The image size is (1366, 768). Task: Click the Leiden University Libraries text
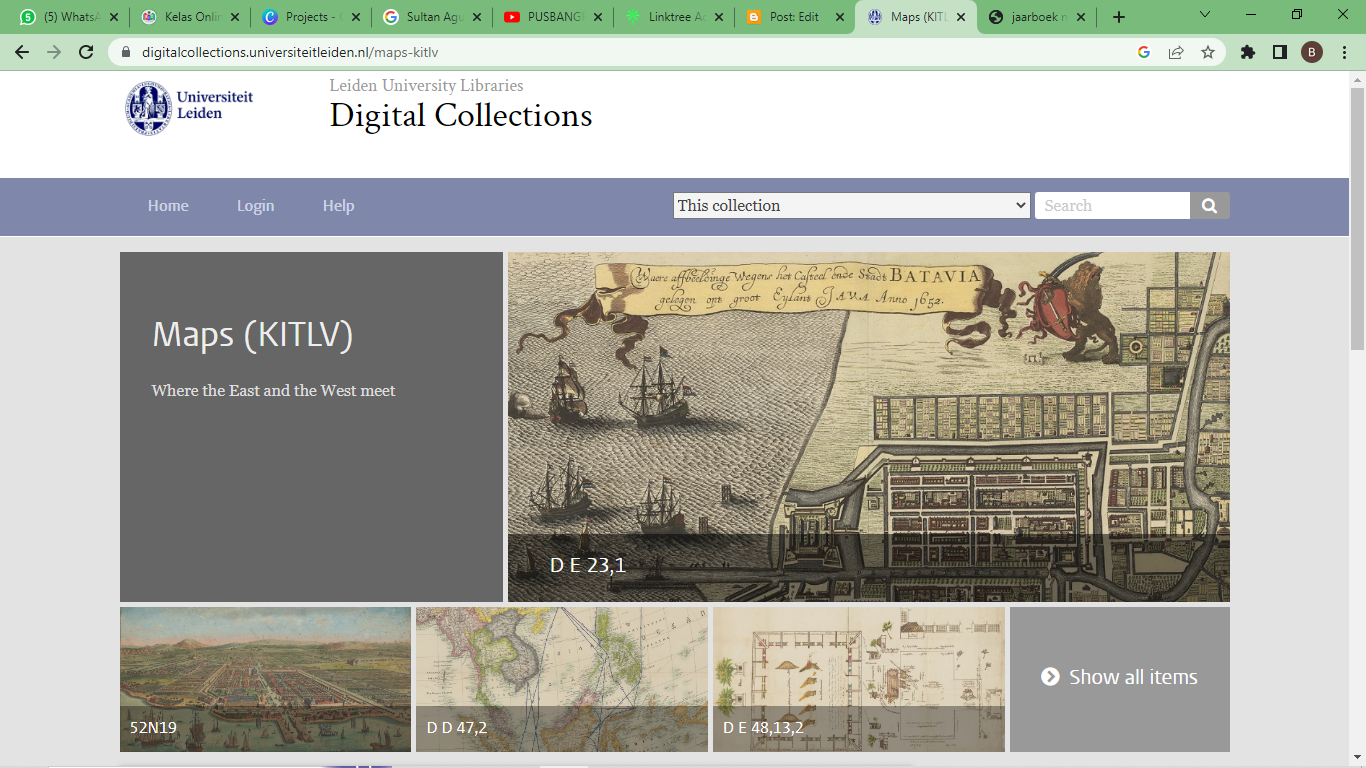coord(426,86)
